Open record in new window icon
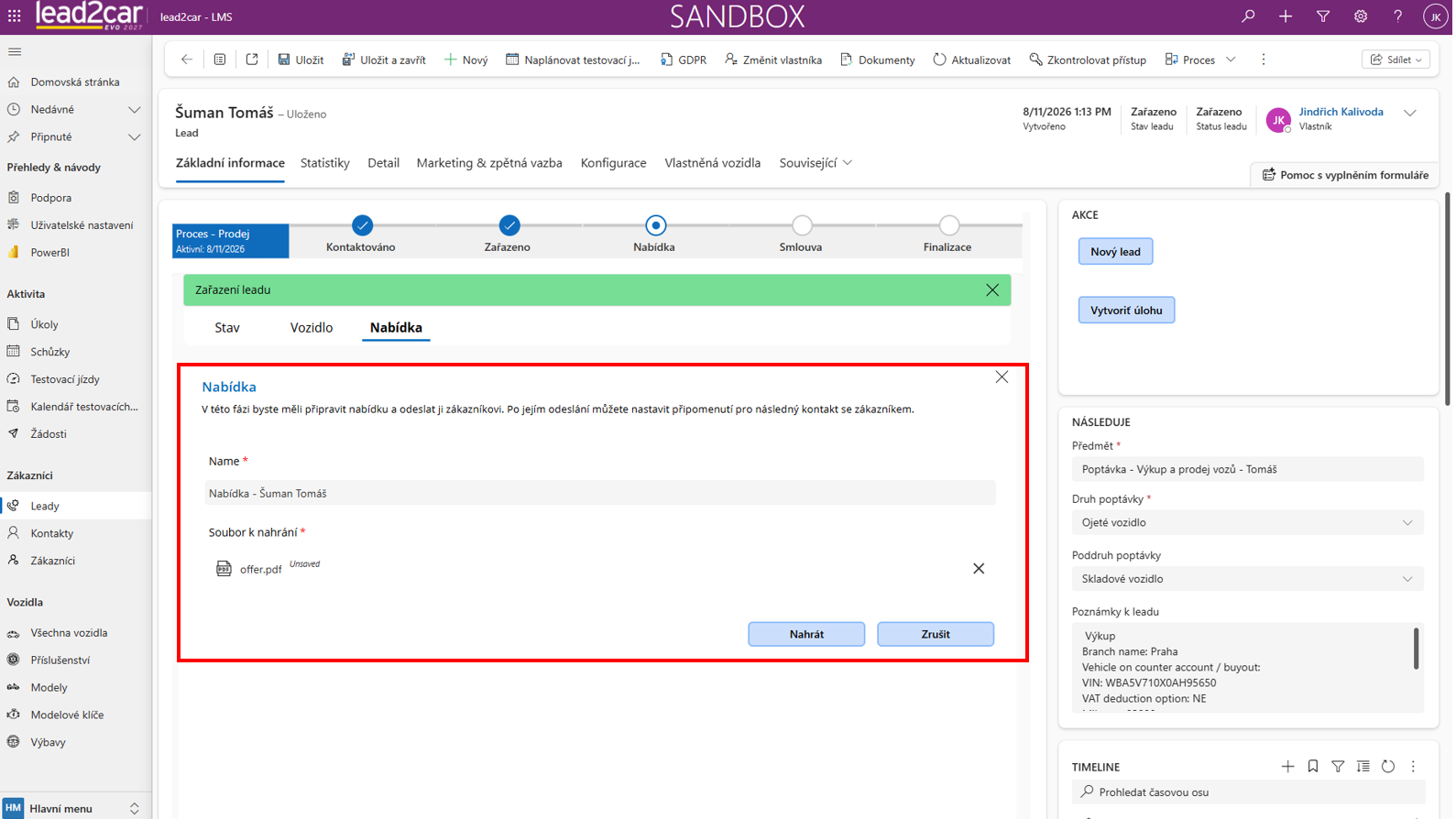This screenshot has width=1456, height=819. pyautogui.click(x=252, y=60)
